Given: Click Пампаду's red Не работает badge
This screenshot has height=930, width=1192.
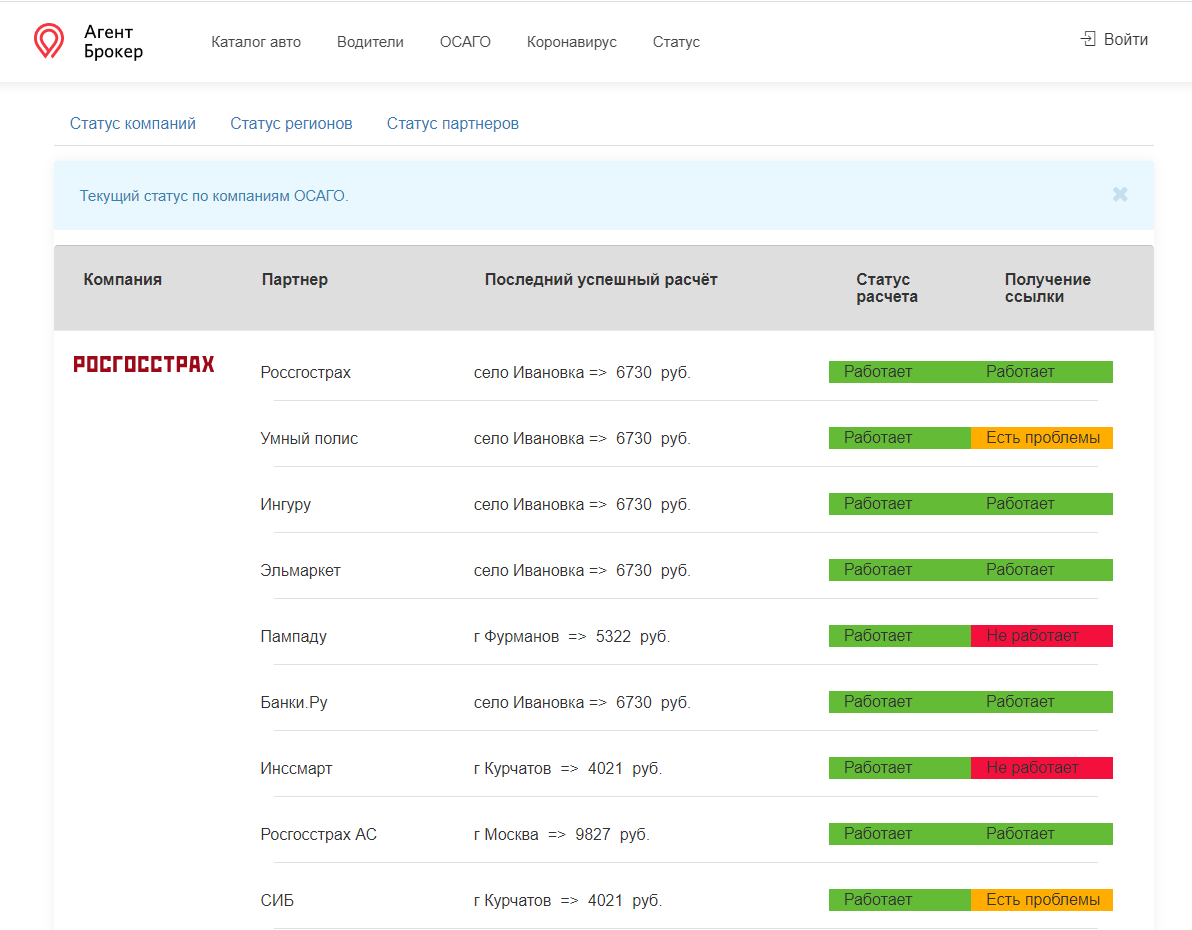Looking at the screenshot, I should pyautogui.click(x=1041, y=636).
